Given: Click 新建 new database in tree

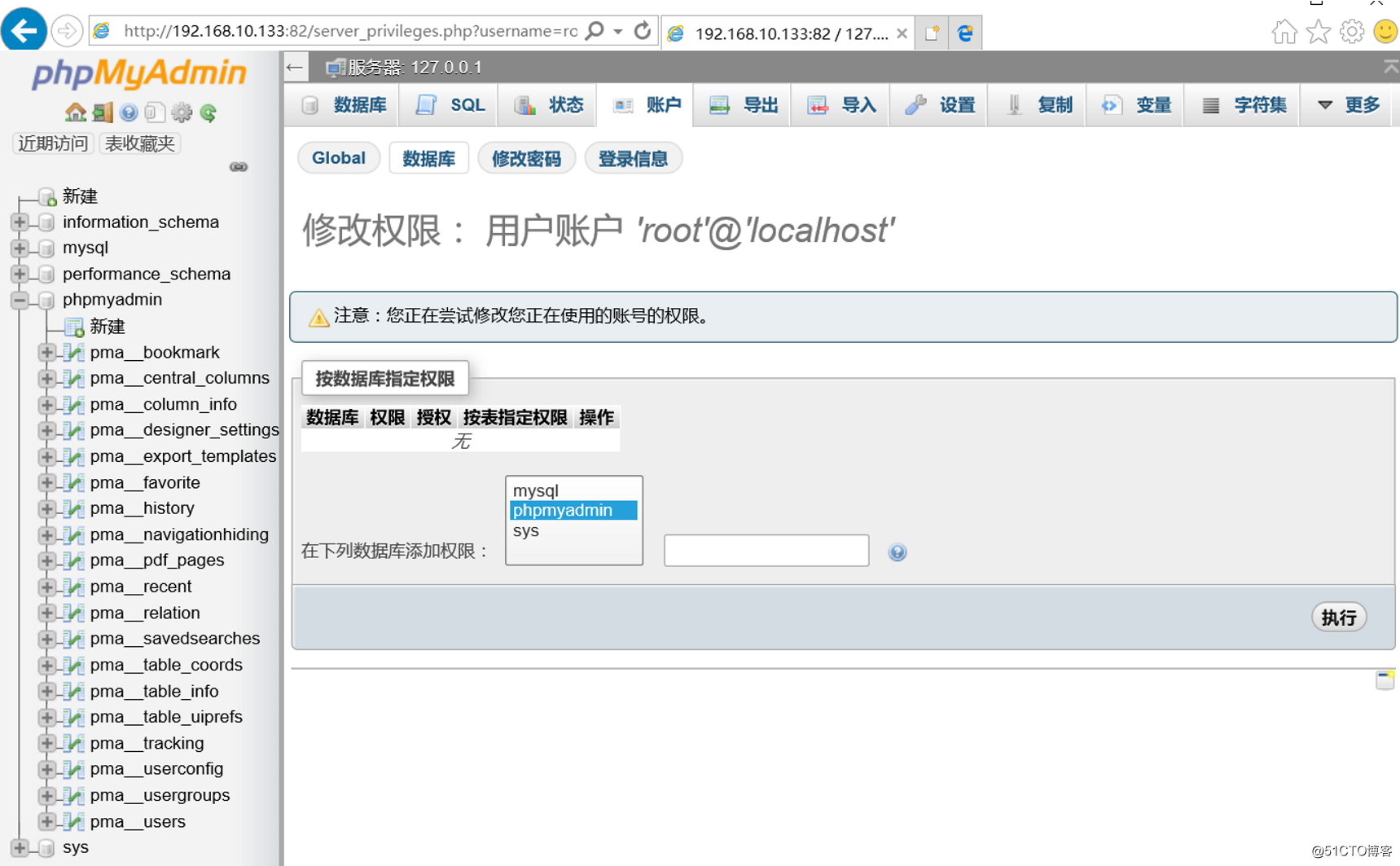Looking at the screenshot, I should [x=80, y=196].
